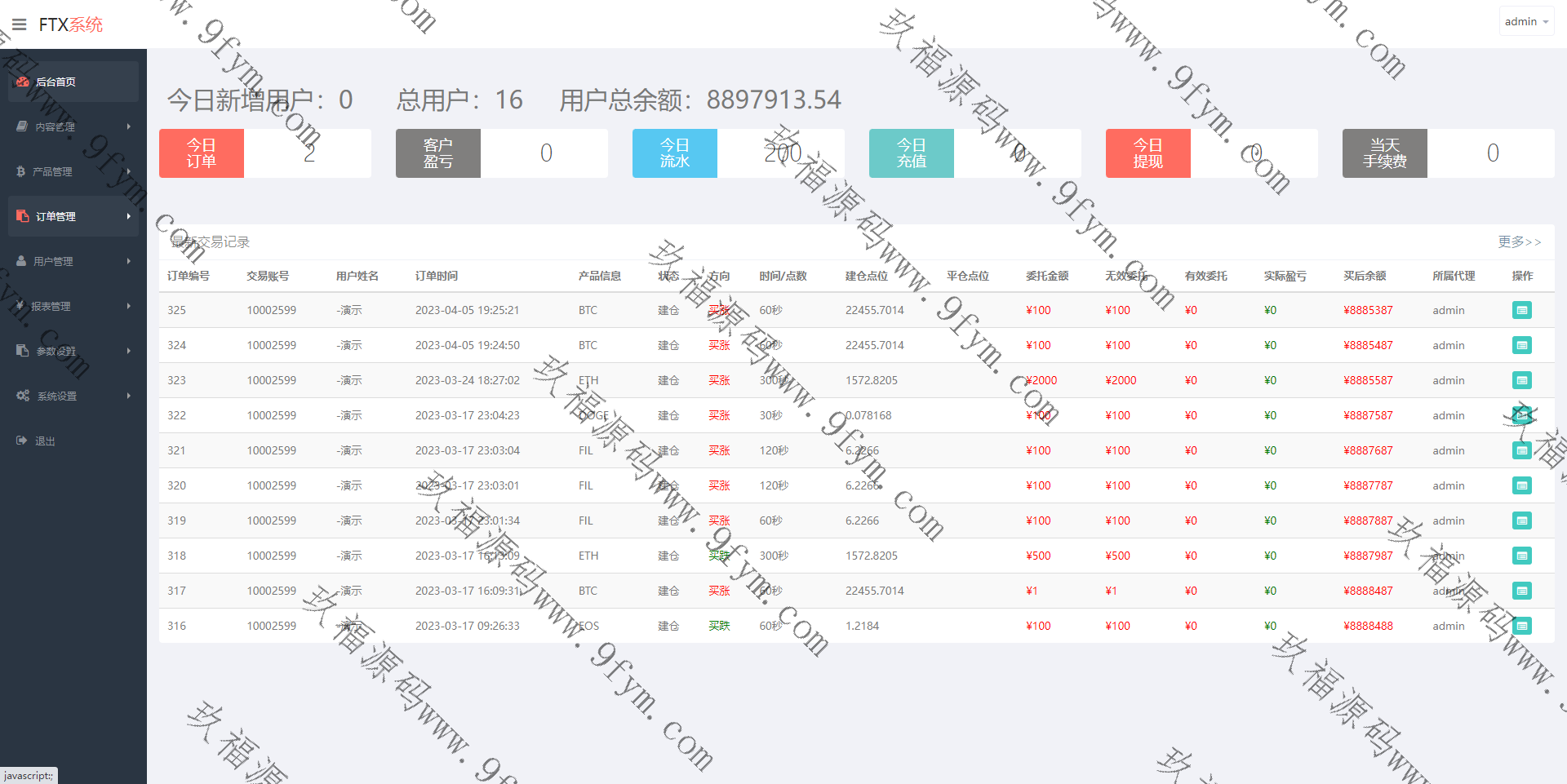Open the admin account dropdown

1525,22
